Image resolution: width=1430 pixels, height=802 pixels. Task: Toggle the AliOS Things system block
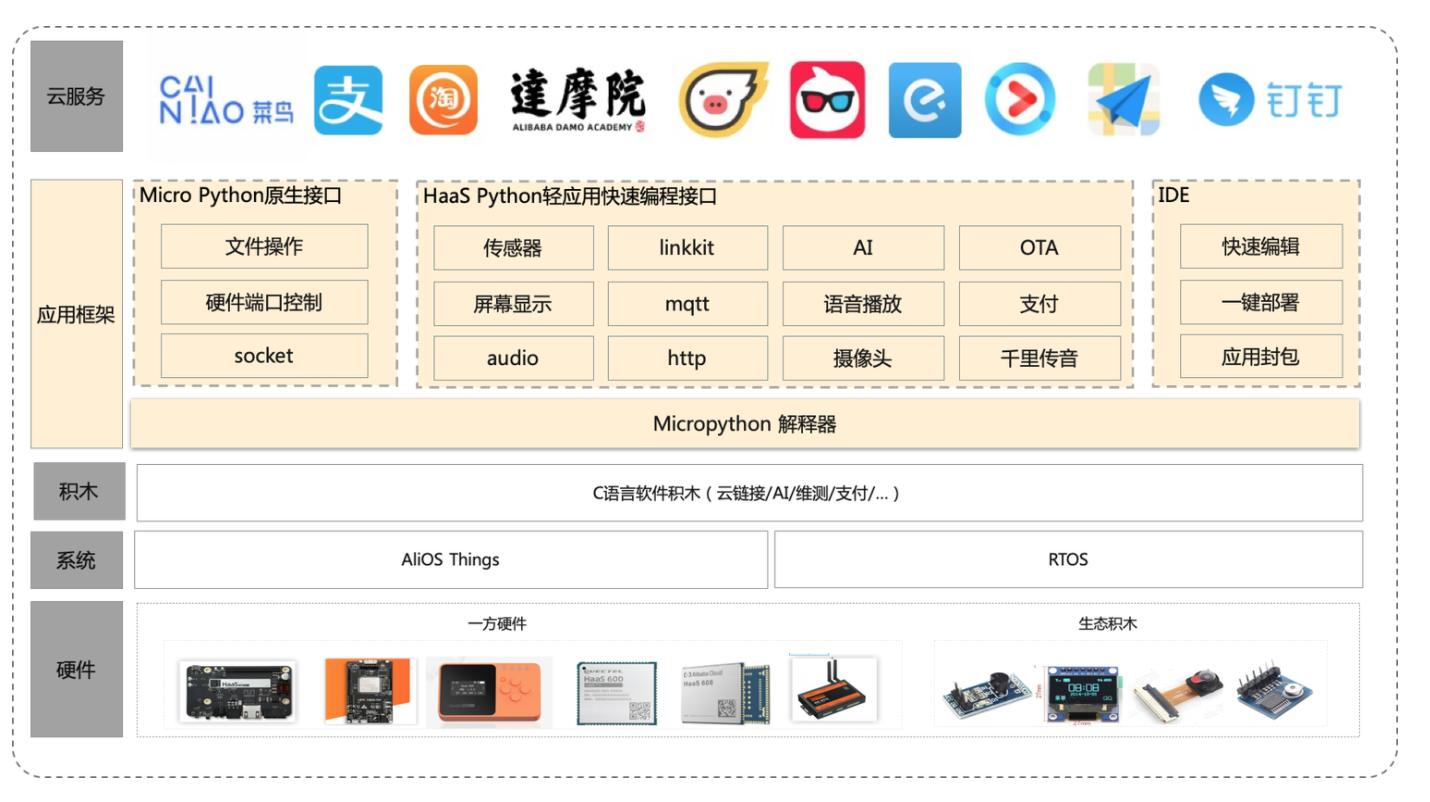[x=450, y=559]
